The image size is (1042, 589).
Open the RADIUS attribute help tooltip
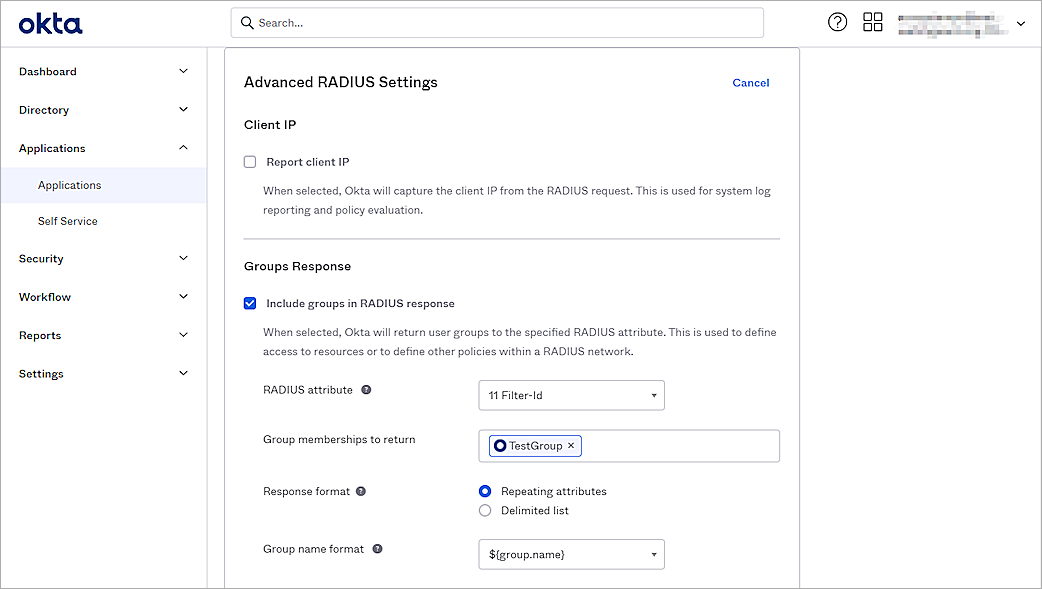coord(365,389)
